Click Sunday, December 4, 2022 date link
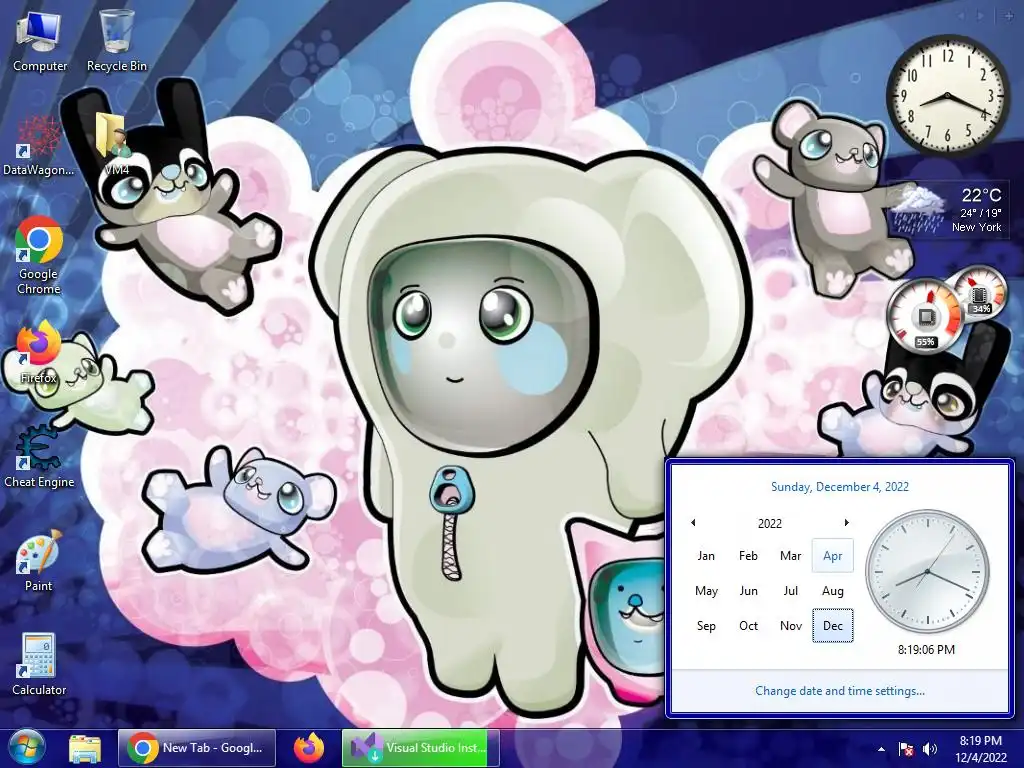Screen dimensions: 1024x768 [x=840, y=487]
